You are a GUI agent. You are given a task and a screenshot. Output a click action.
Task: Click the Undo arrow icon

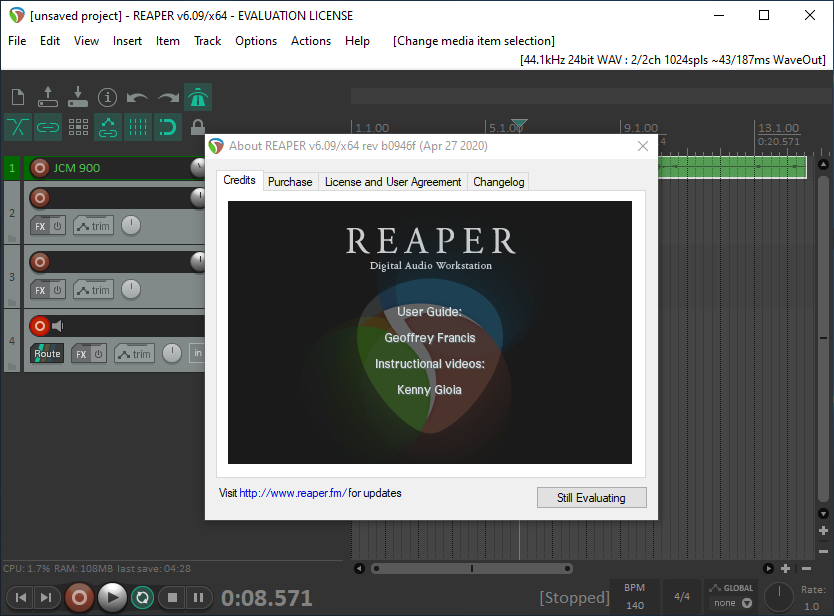tap(137, 97)
